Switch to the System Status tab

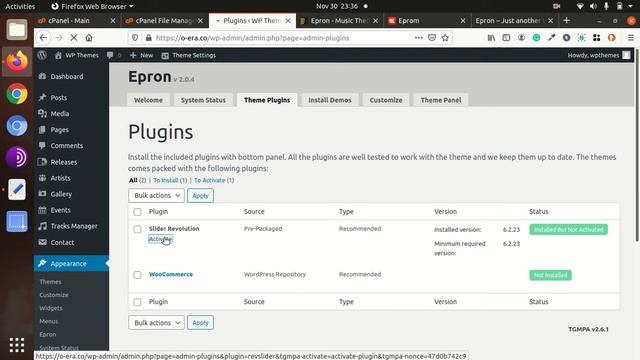(203, 100)
